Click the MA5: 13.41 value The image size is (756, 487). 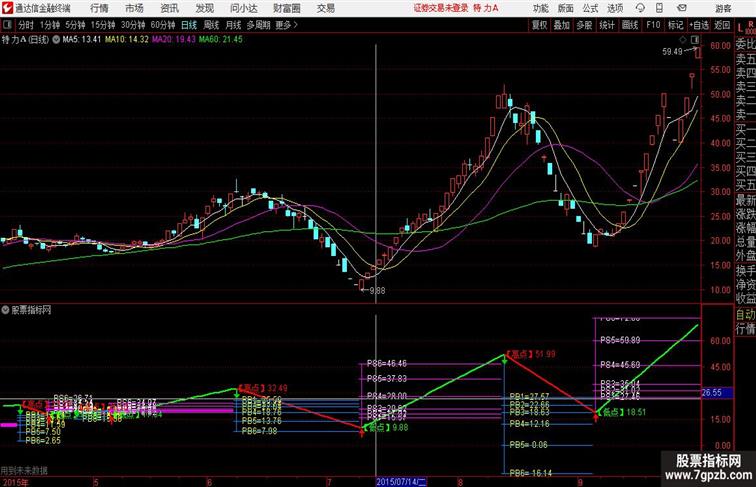pyautogui.click(x=82, y=40)
